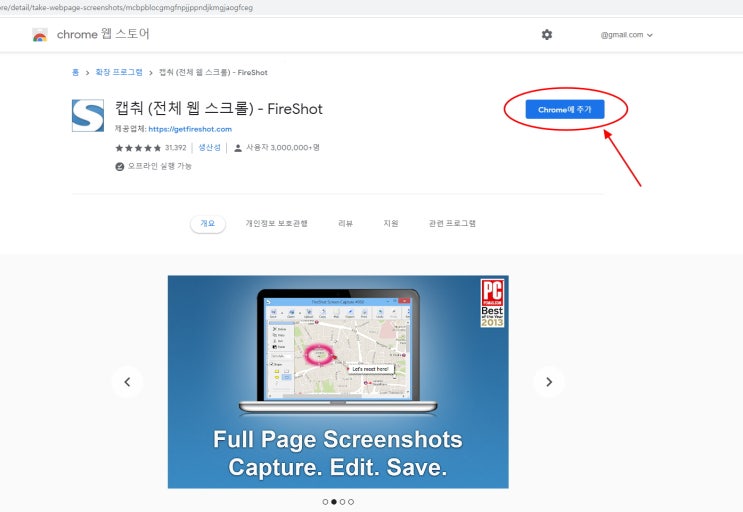Click the user silhouette icon beside 사용자 3,000,000+명
Image resolution: width=743 pixels, height=512 pixels.
238,148
